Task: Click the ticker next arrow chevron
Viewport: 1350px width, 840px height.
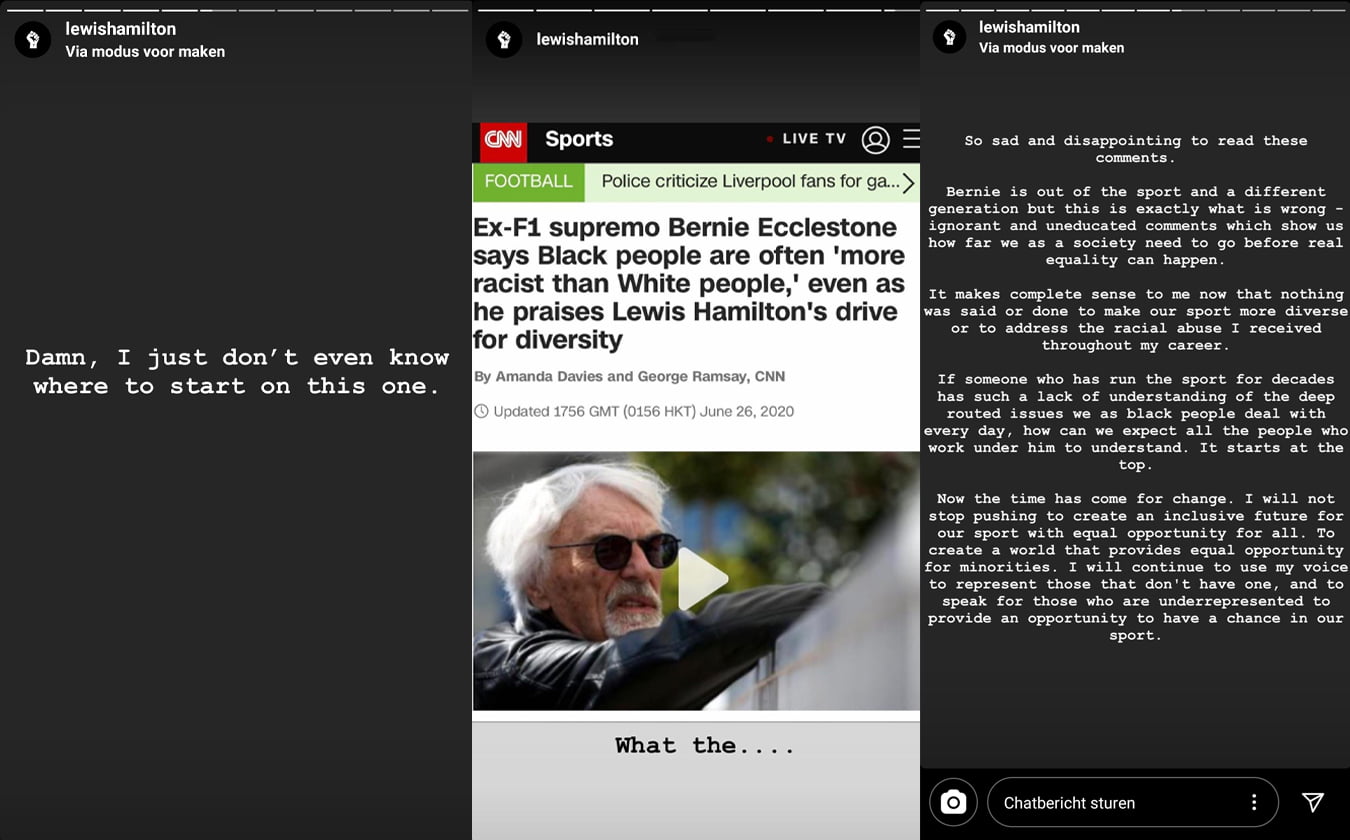Action: (x=908, y=182)
